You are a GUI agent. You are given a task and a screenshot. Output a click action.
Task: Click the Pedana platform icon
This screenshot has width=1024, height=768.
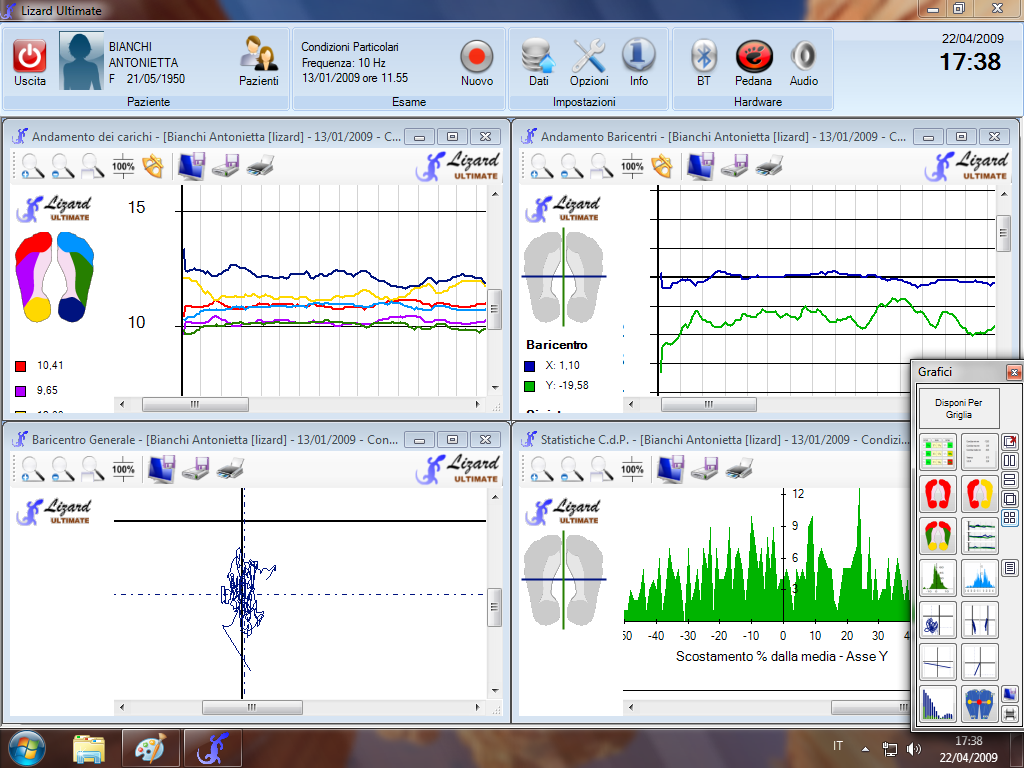click(x=753, y=56)
